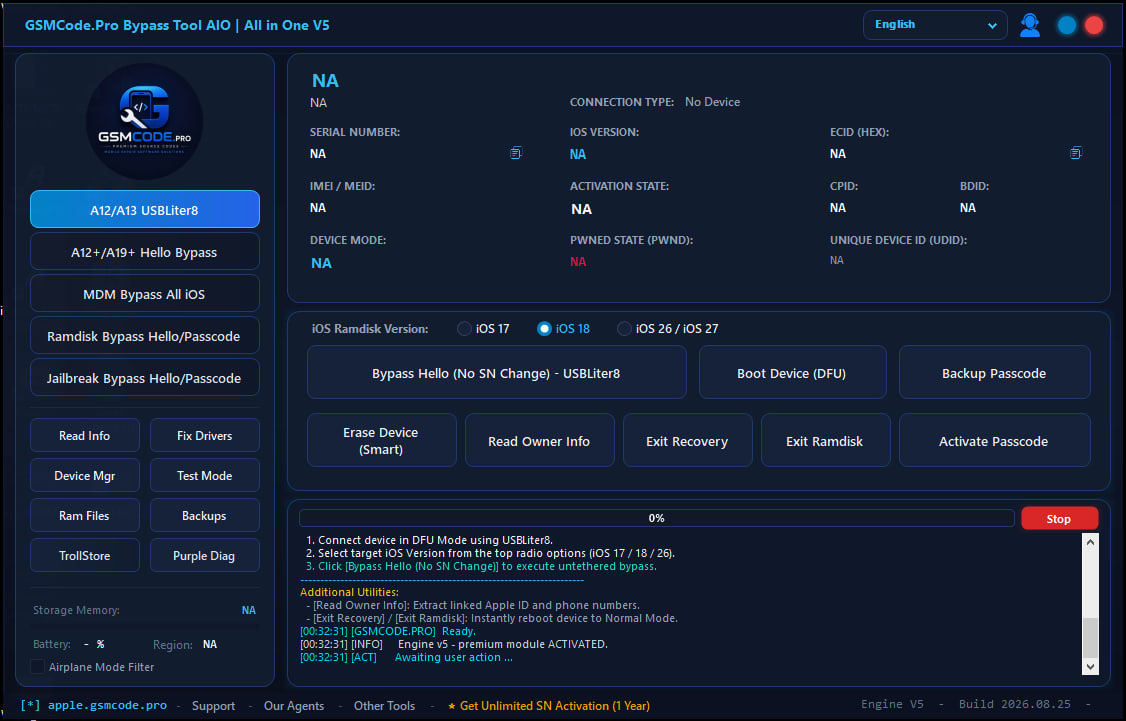This screenshot has height=721, width=1126.
Task: Click the Test Mode button
Action: (x=205, y=475)
